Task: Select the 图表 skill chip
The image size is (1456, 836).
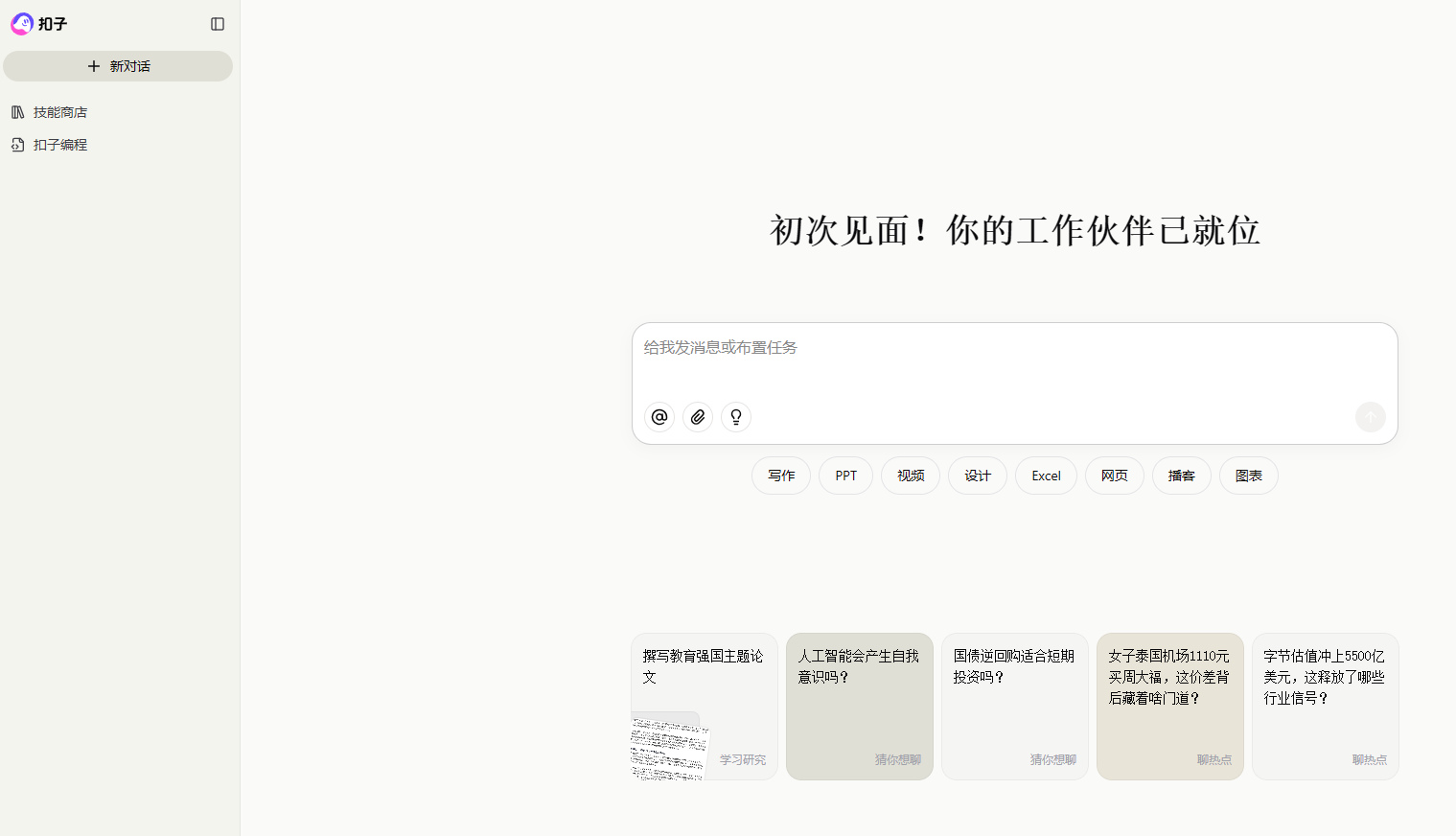Action: (x=1249, y=476)
